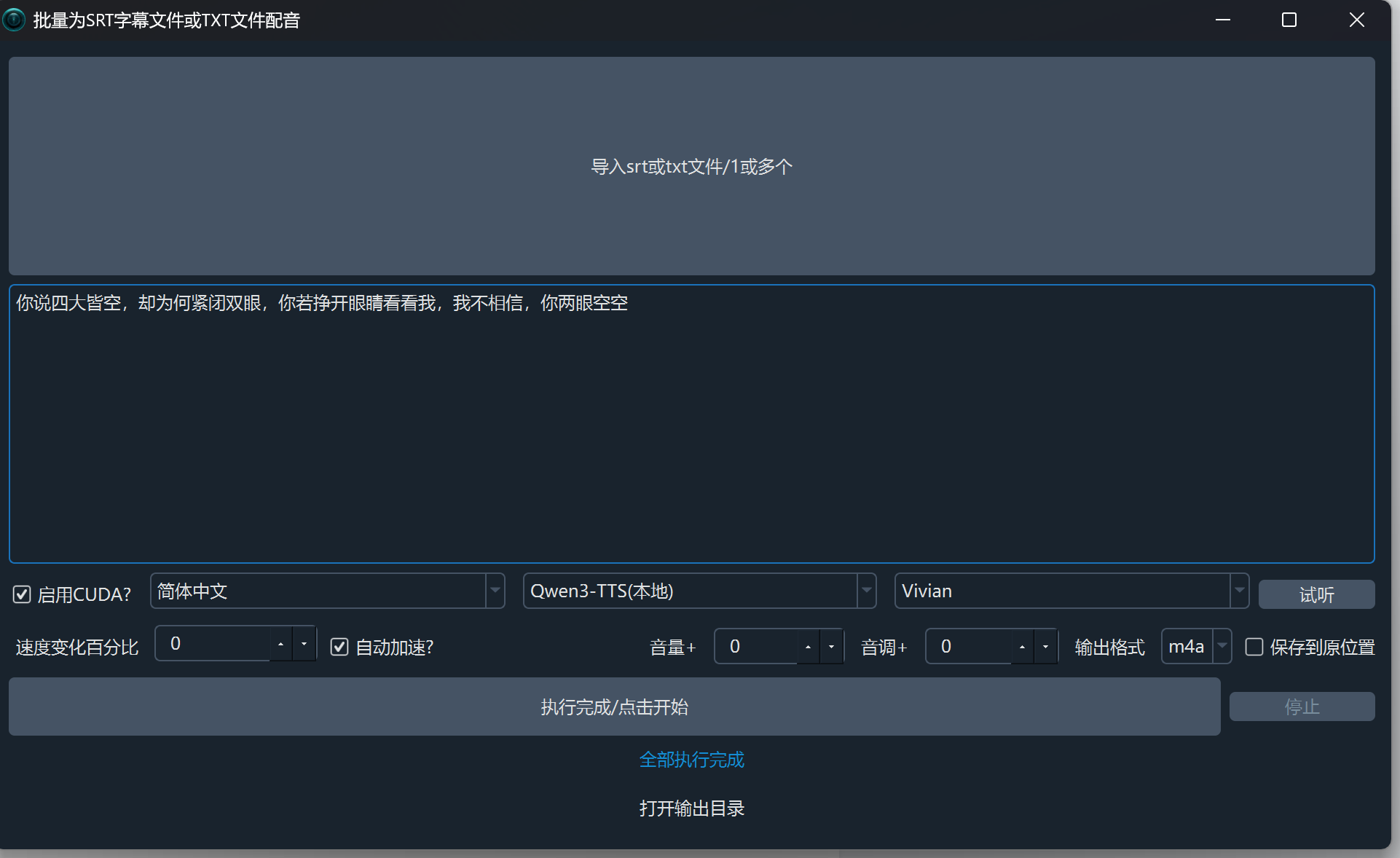This screenshot has width=1400, height=858.
Task: Click inside the subtitle text editing box
Action: pyautogui.click(x=691, y=437)
